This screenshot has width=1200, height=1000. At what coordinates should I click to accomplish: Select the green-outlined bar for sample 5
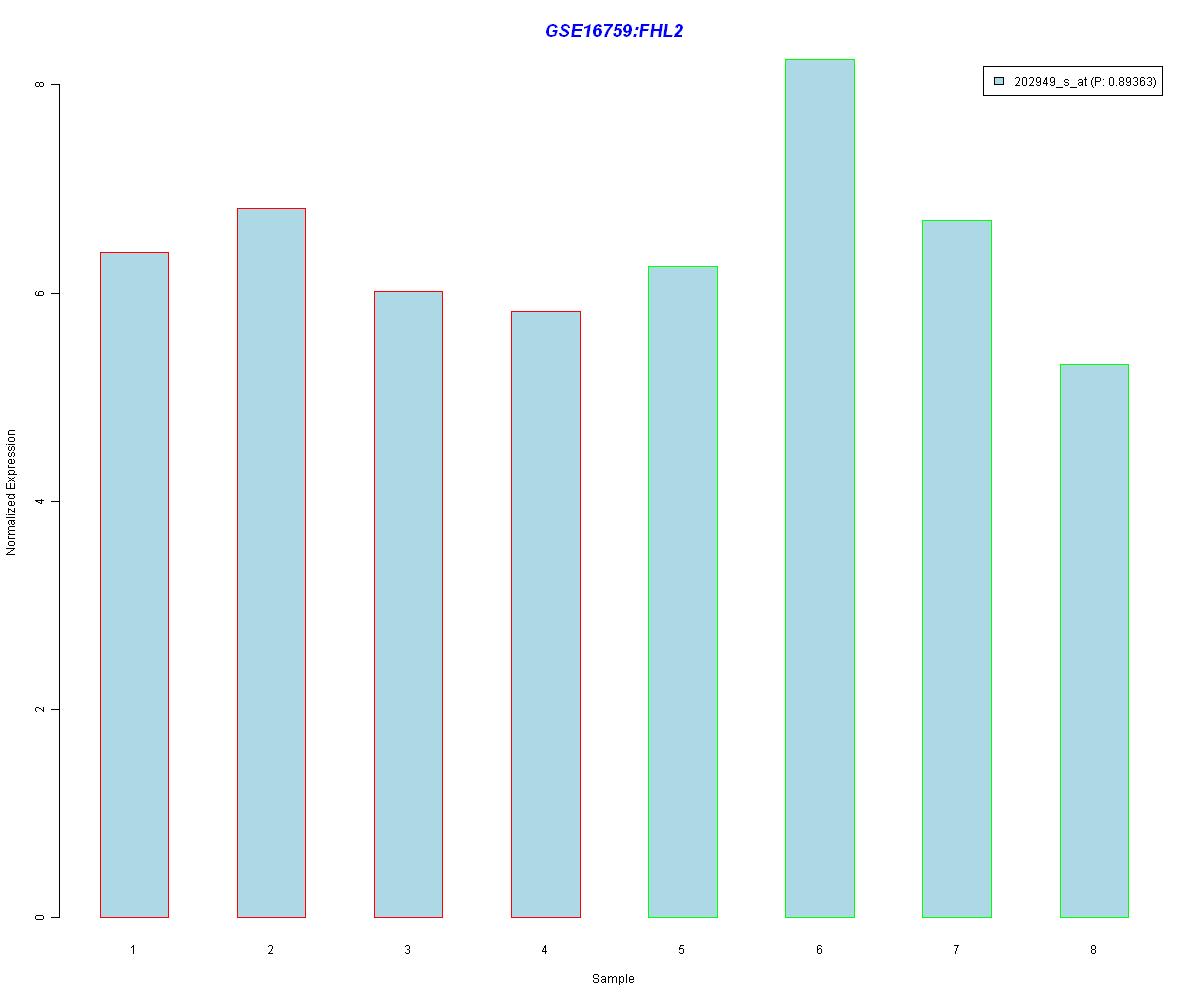[x=683, y=592]
